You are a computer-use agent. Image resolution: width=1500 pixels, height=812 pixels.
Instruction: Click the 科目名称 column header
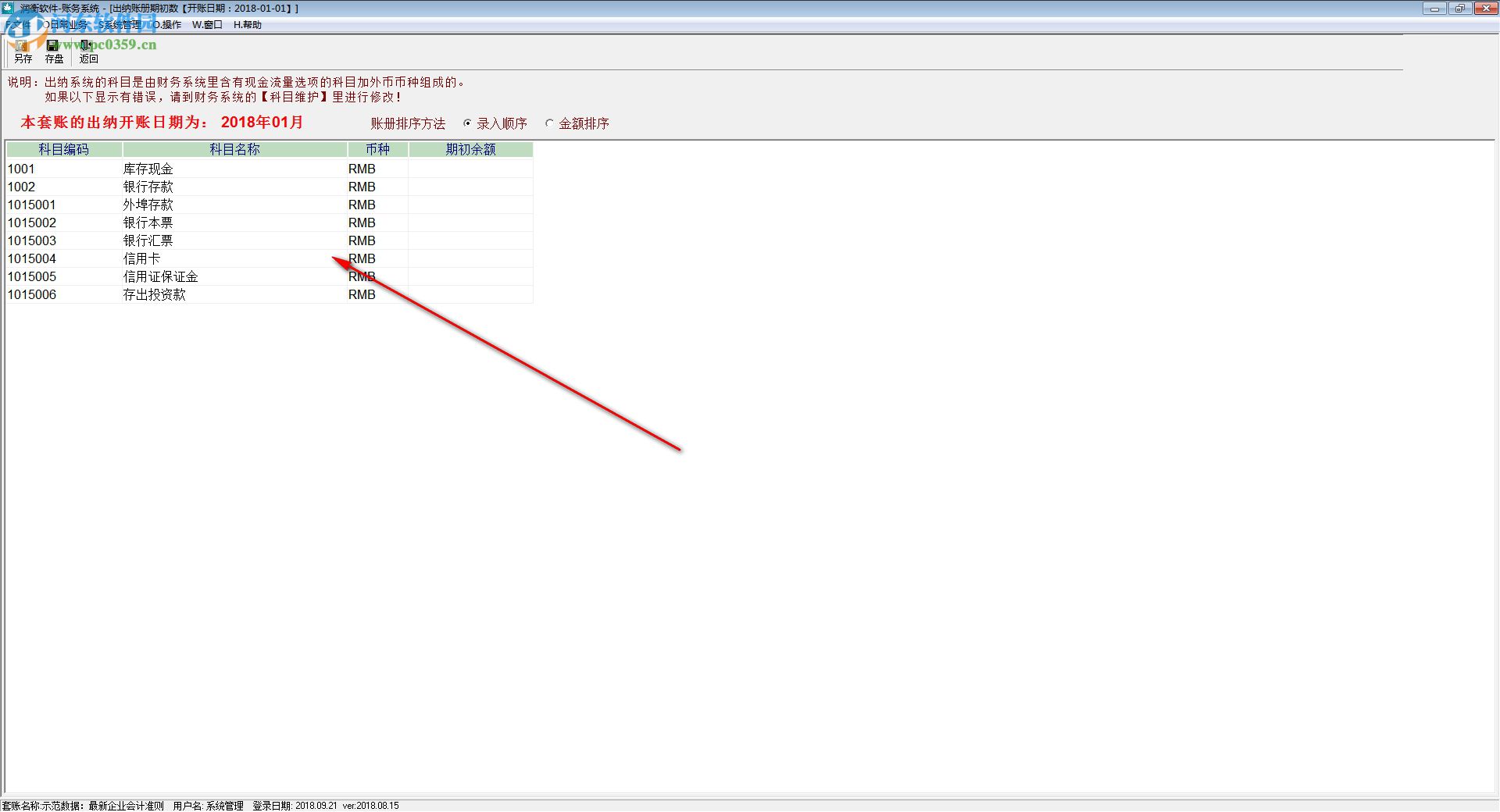point(234,149)
